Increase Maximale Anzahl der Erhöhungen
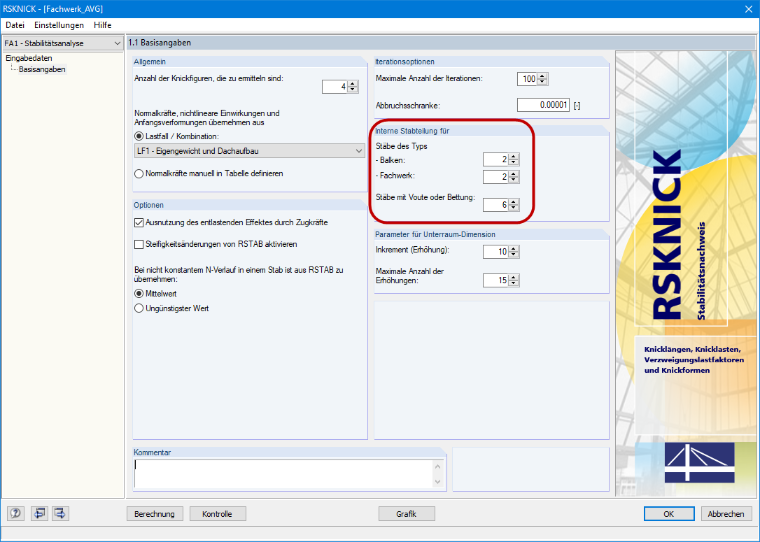This screenshot has height=542, width=760. 514,277
